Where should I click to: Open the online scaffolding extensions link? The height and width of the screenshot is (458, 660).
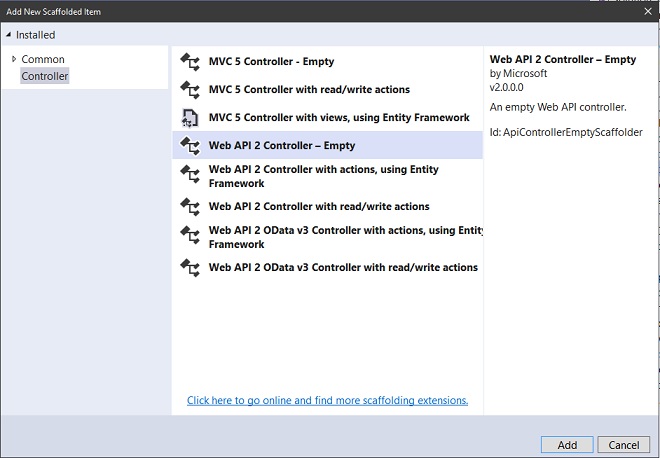[327, 400]
